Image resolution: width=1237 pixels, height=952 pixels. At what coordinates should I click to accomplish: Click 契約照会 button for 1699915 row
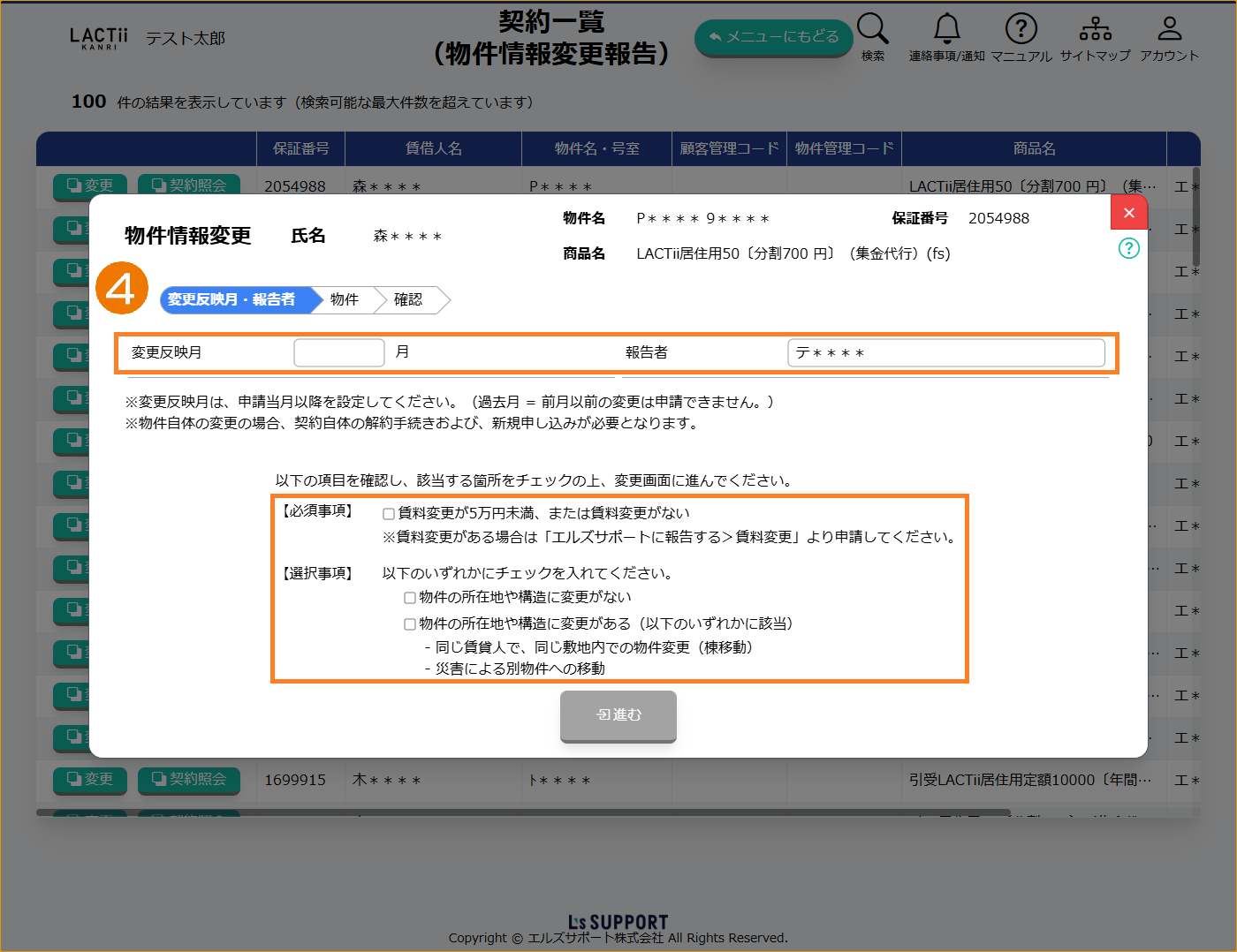(x=189, y=780)
